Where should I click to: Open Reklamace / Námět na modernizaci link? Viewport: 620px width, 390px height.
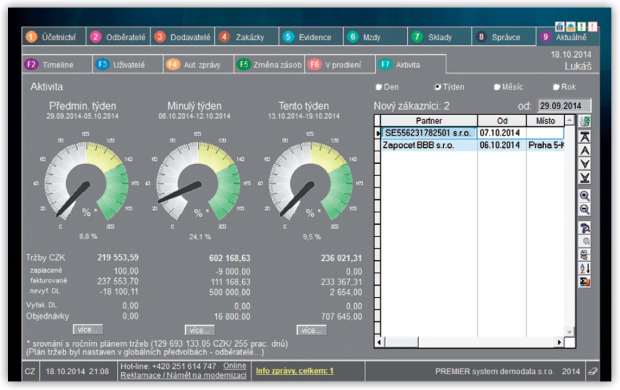183,375
